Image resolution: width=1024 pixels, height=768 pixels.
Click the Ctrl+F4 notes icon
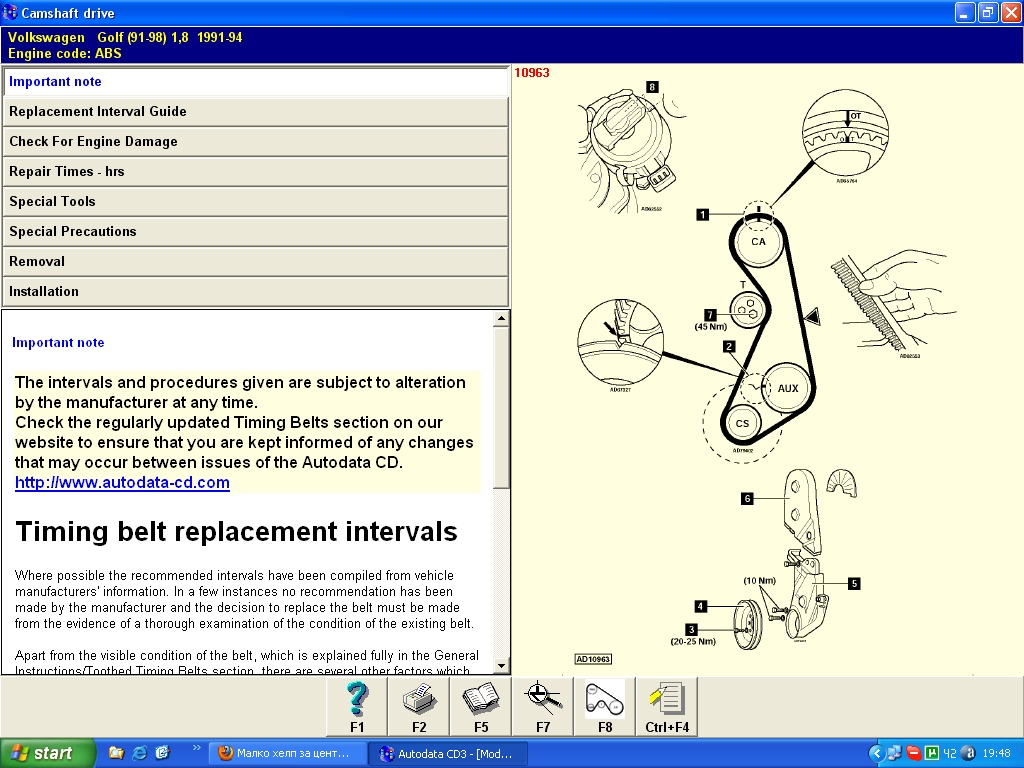(x=666, y=706)
